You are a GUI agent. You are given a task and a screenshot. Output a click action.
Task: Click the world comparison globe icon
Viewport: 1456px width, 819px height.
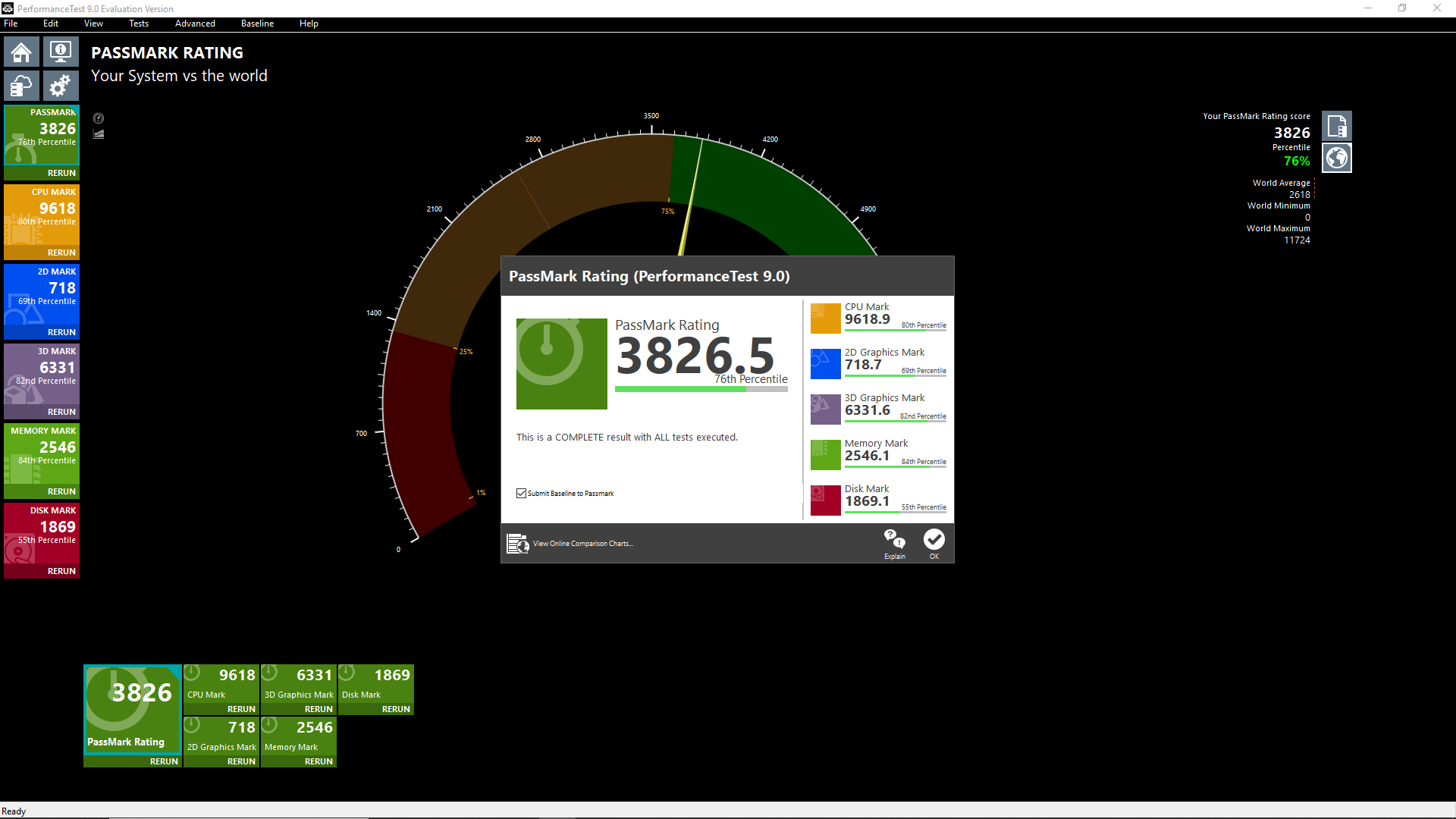click(x=1336, y=158)
